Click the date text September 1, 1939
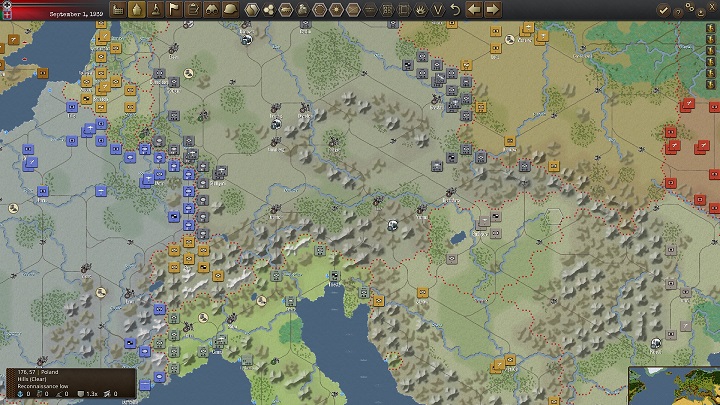Screen dimensions: 720x405 pyautogui.click(x=76, y=14)
